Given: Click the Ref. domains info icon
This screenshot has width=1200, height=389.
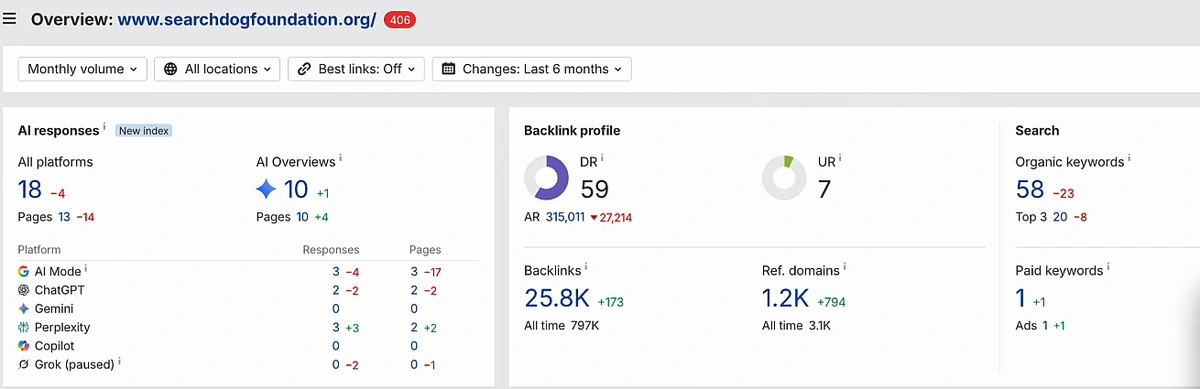Looking at the screenshot, I should coord(846,267).
